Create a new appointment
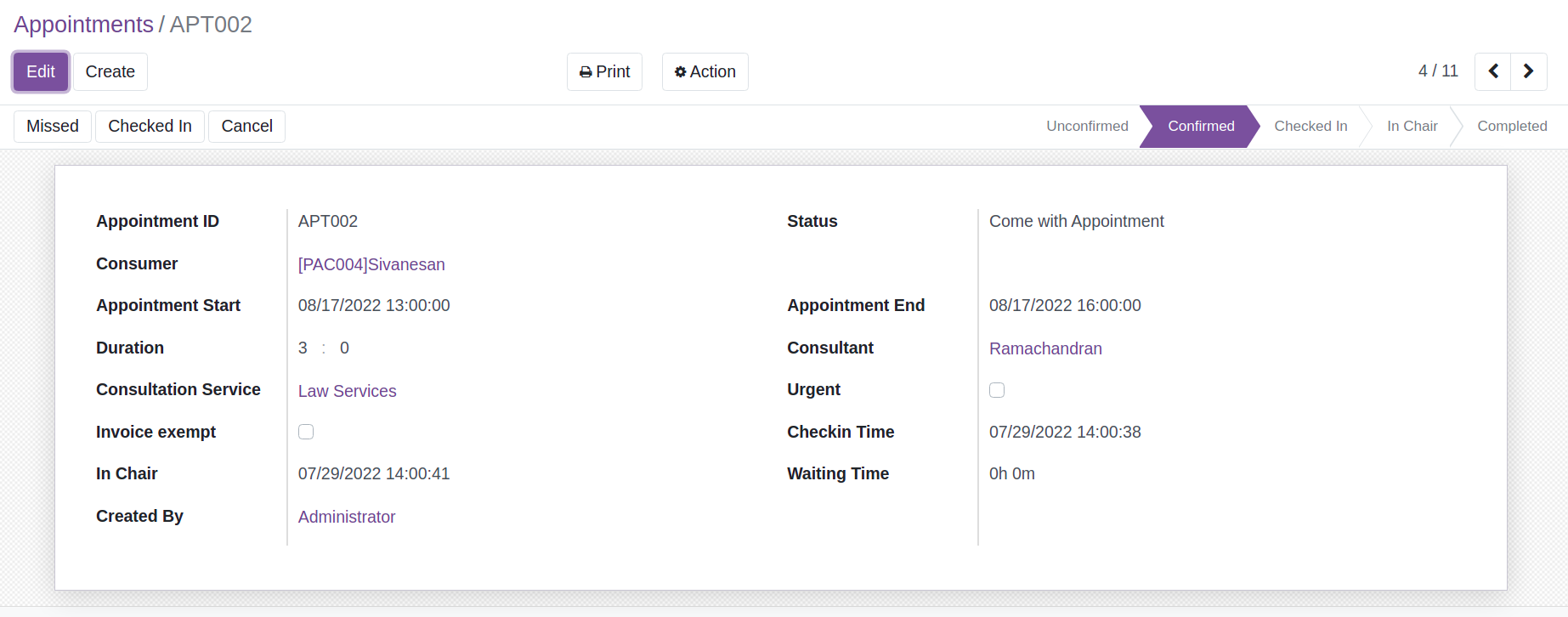The height and width of the screenshot is (617, 1568). tap(110, 71)
